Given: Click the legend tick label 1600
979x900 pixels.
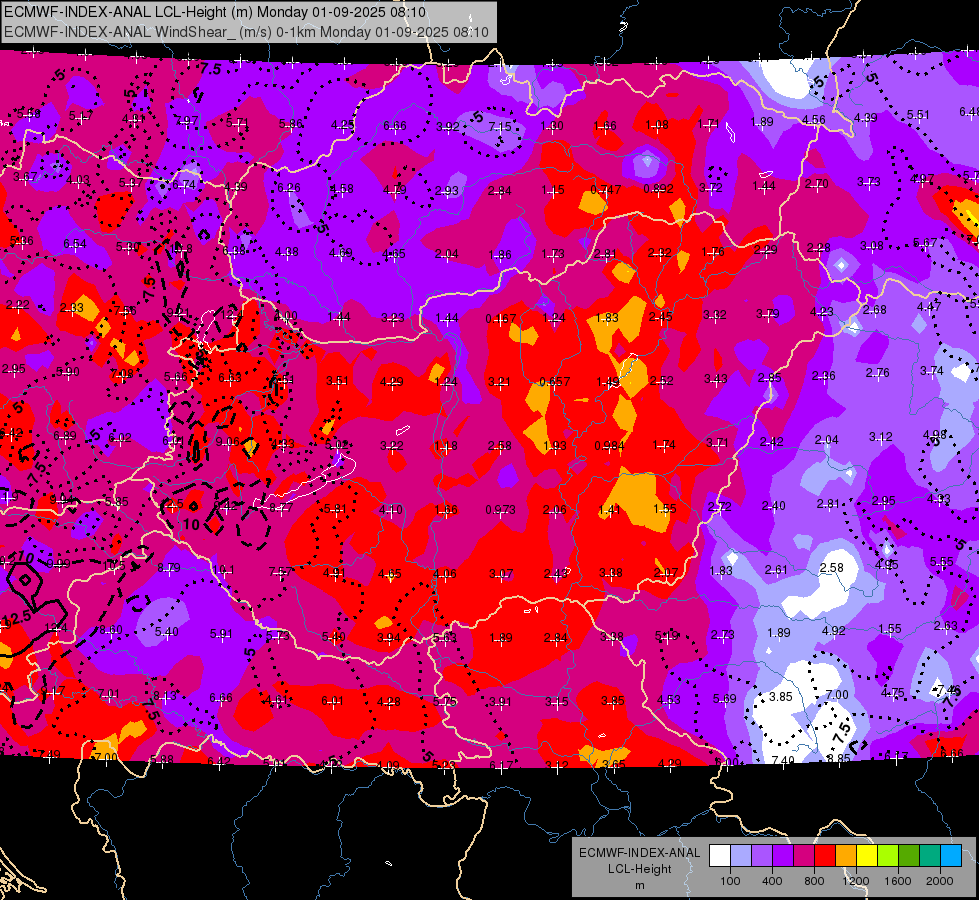Looking at the screenshot, I should 897,881.
